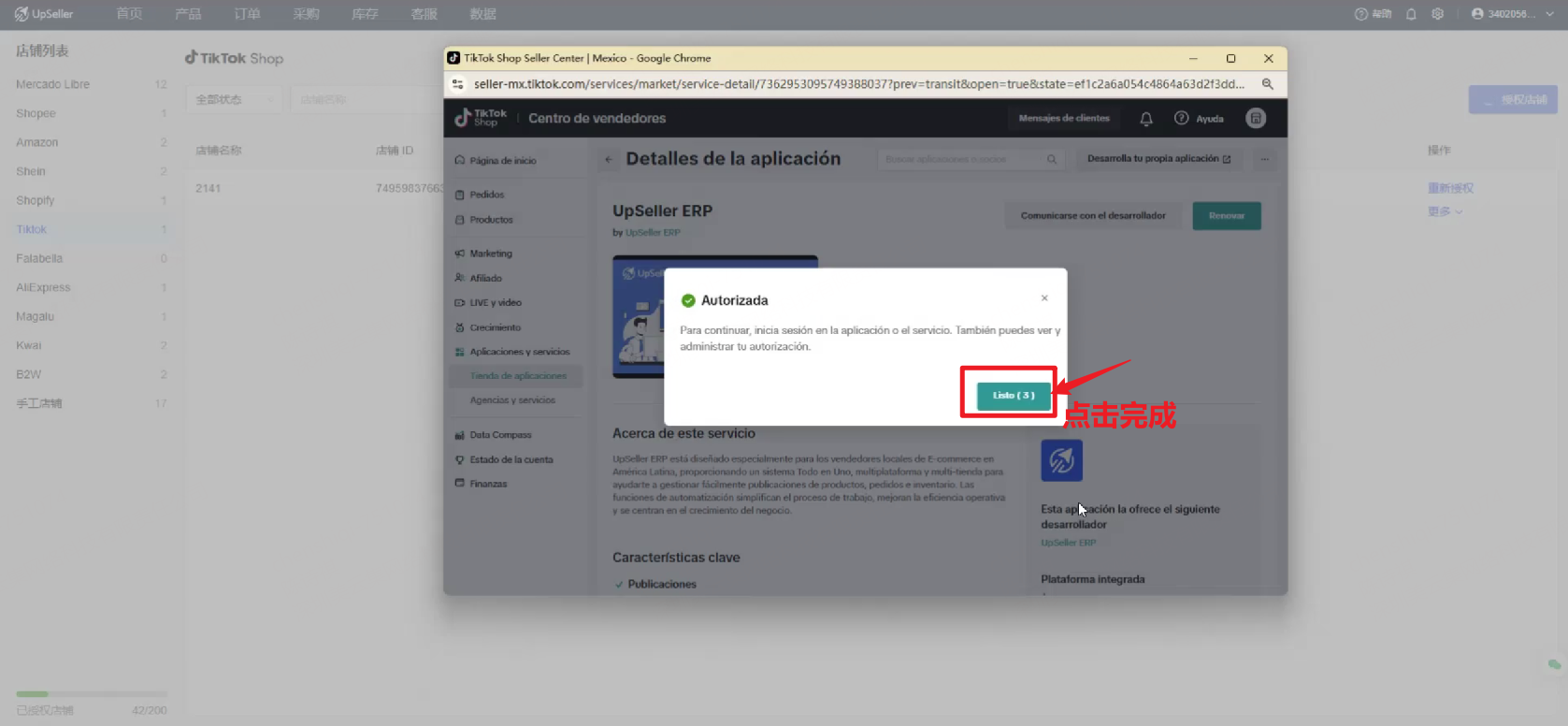Click the zoom magnifier in the Chrome address bar
The width and height of the screenshot is (1568, 726).
1268,84
